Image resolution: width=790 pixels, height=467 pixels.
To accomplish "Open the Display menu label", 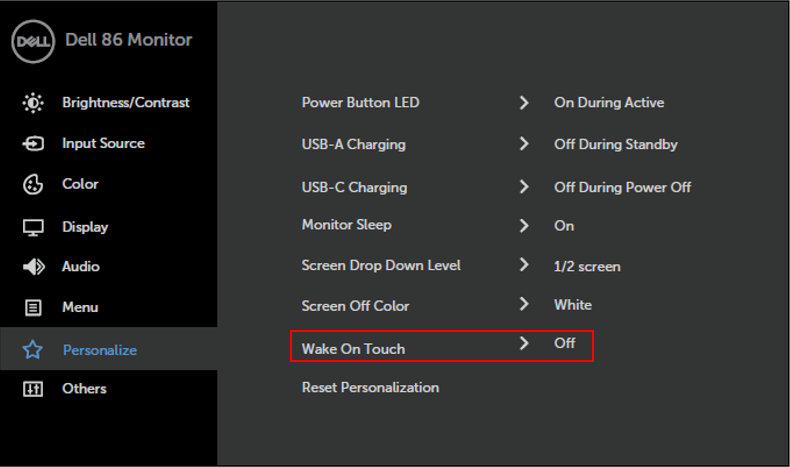I will coord(85,227).
